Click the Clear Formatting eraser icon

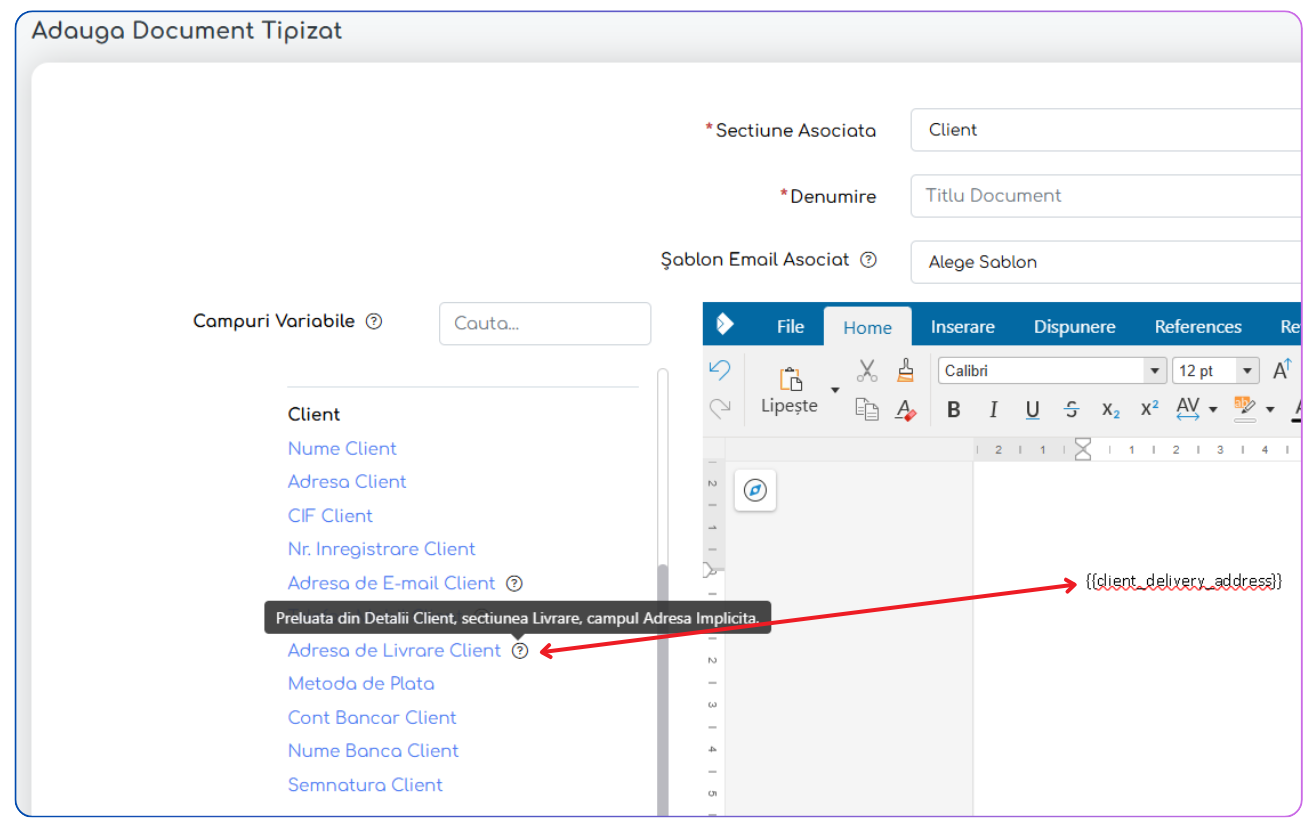pos(906,409)
